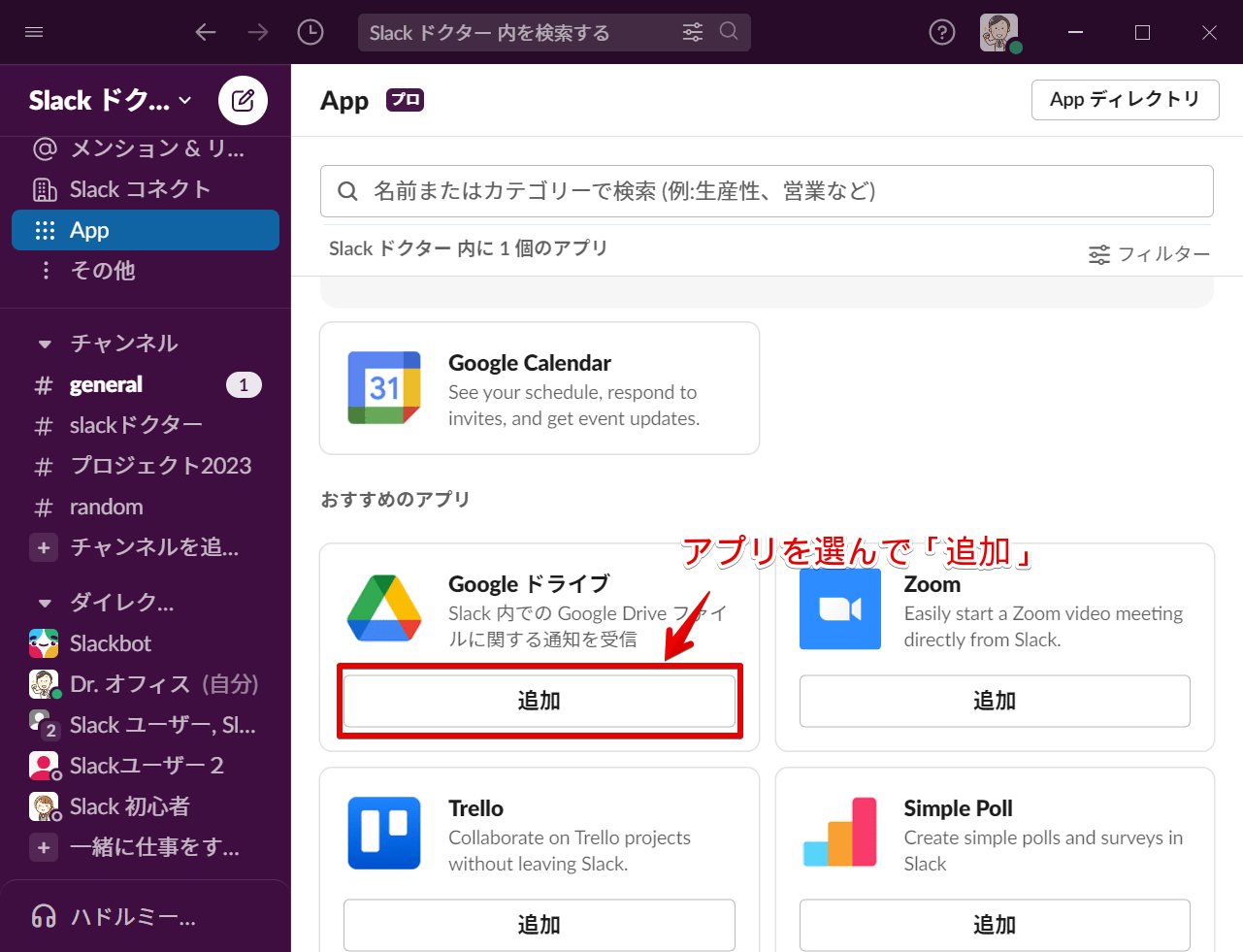Open the Google Calendar app card
The image size is (1243, 952).
(540, 388)
